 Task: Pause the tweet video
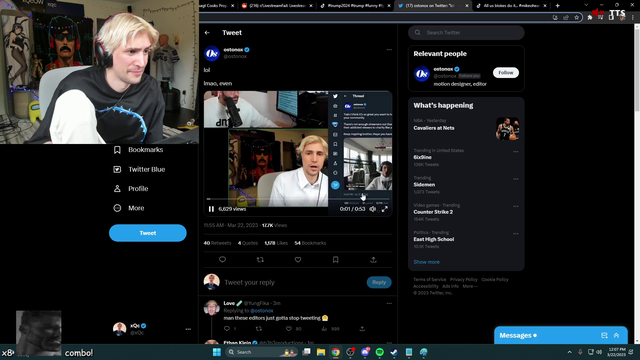coord(211,209)
